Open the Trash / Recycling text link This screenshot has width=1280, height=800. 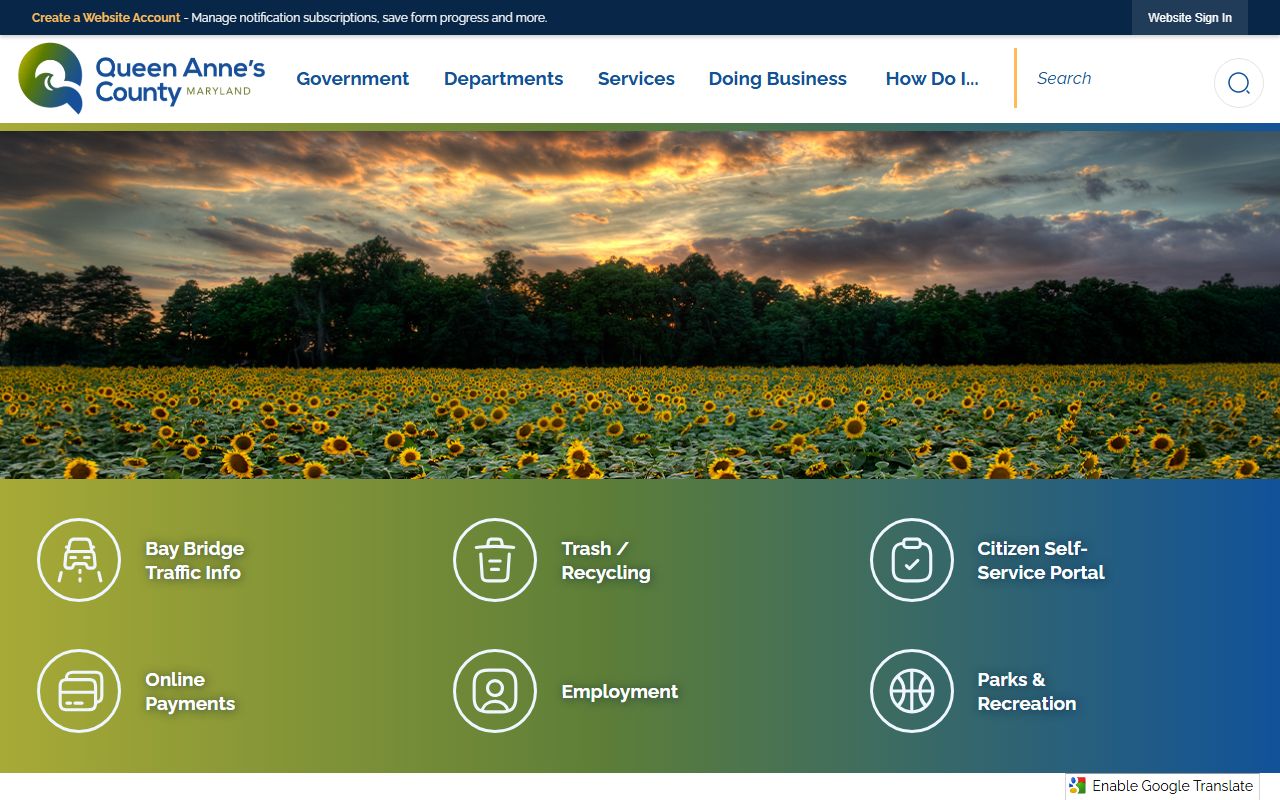(606, 560)
